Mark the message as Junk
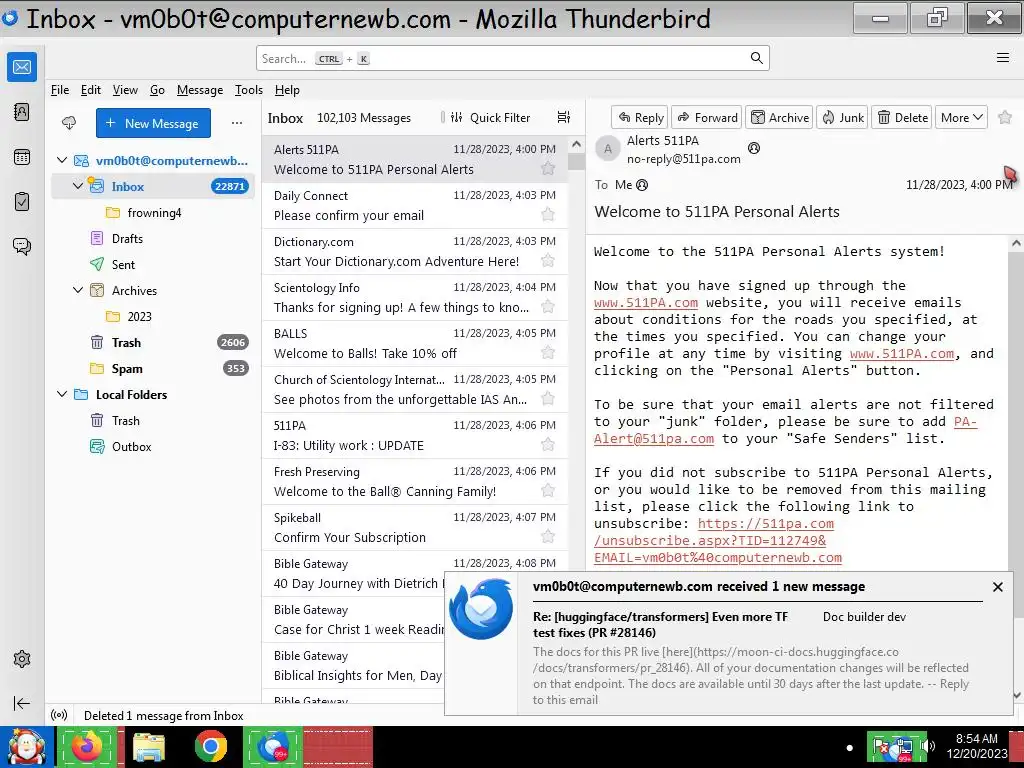The image size is (1024, 768). click(842, 118)
